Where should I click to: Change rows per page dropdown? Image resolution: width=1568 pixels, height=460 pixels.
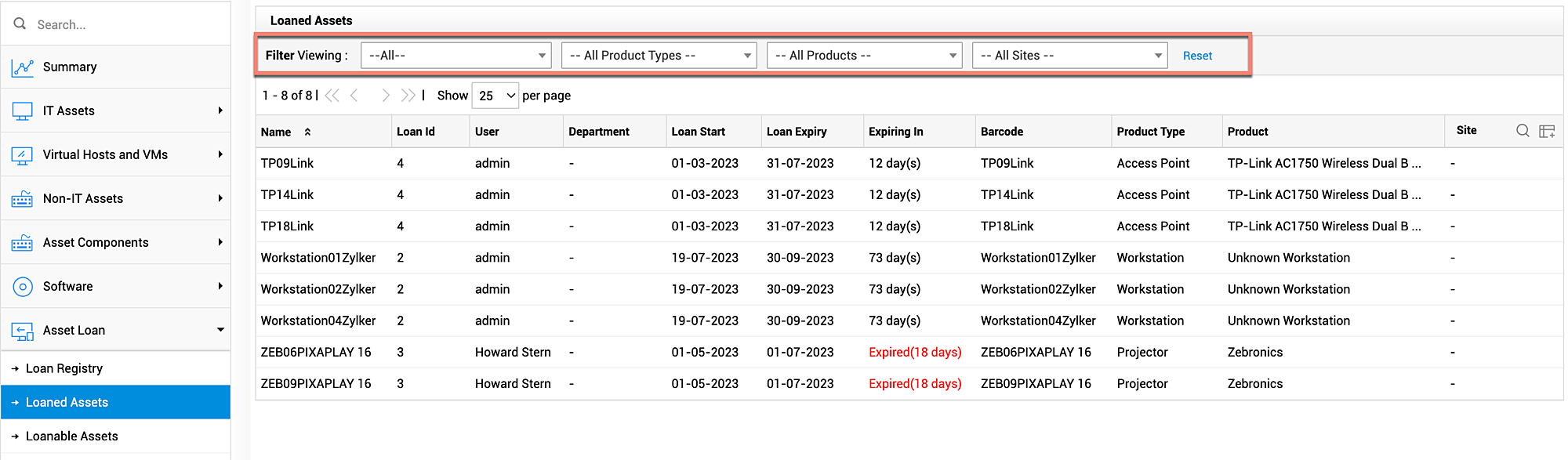click(x=495, y=96)
